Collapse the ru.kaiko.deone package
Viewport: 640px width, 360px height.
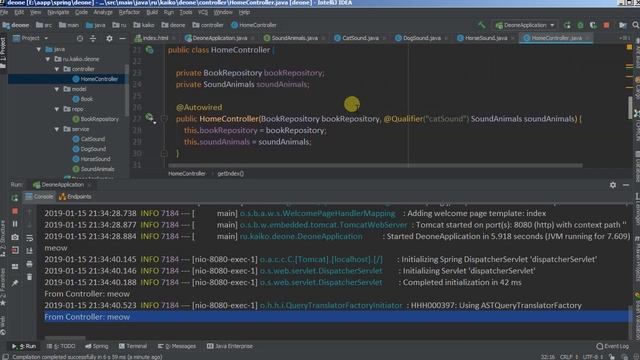pyautogui.click(x=48, y=59)
